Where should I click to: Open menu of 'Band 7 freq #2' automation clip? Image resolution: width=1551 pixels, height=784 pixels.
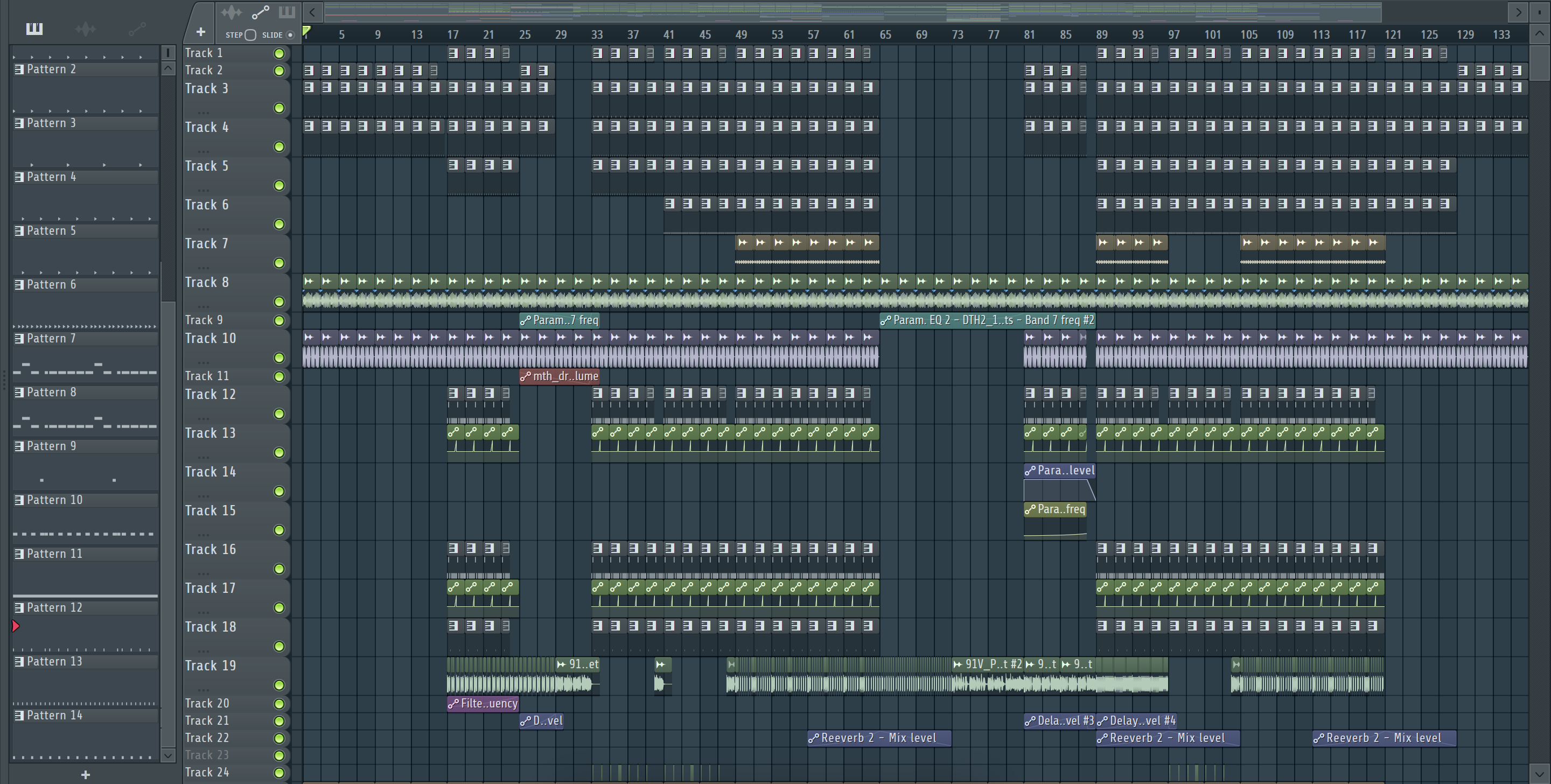click(885, 320)
